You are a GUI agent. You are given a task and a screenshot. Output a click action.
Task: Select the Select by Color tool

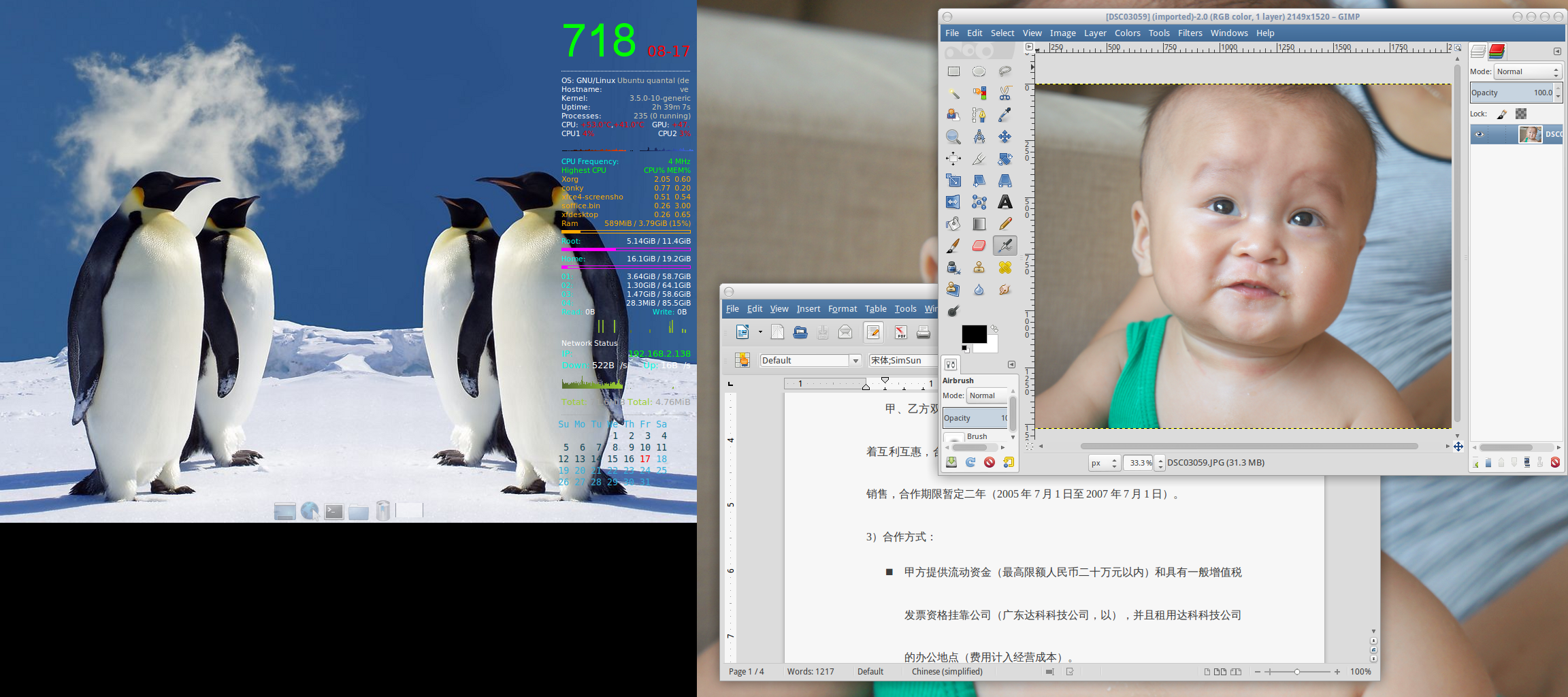(979, 93)
